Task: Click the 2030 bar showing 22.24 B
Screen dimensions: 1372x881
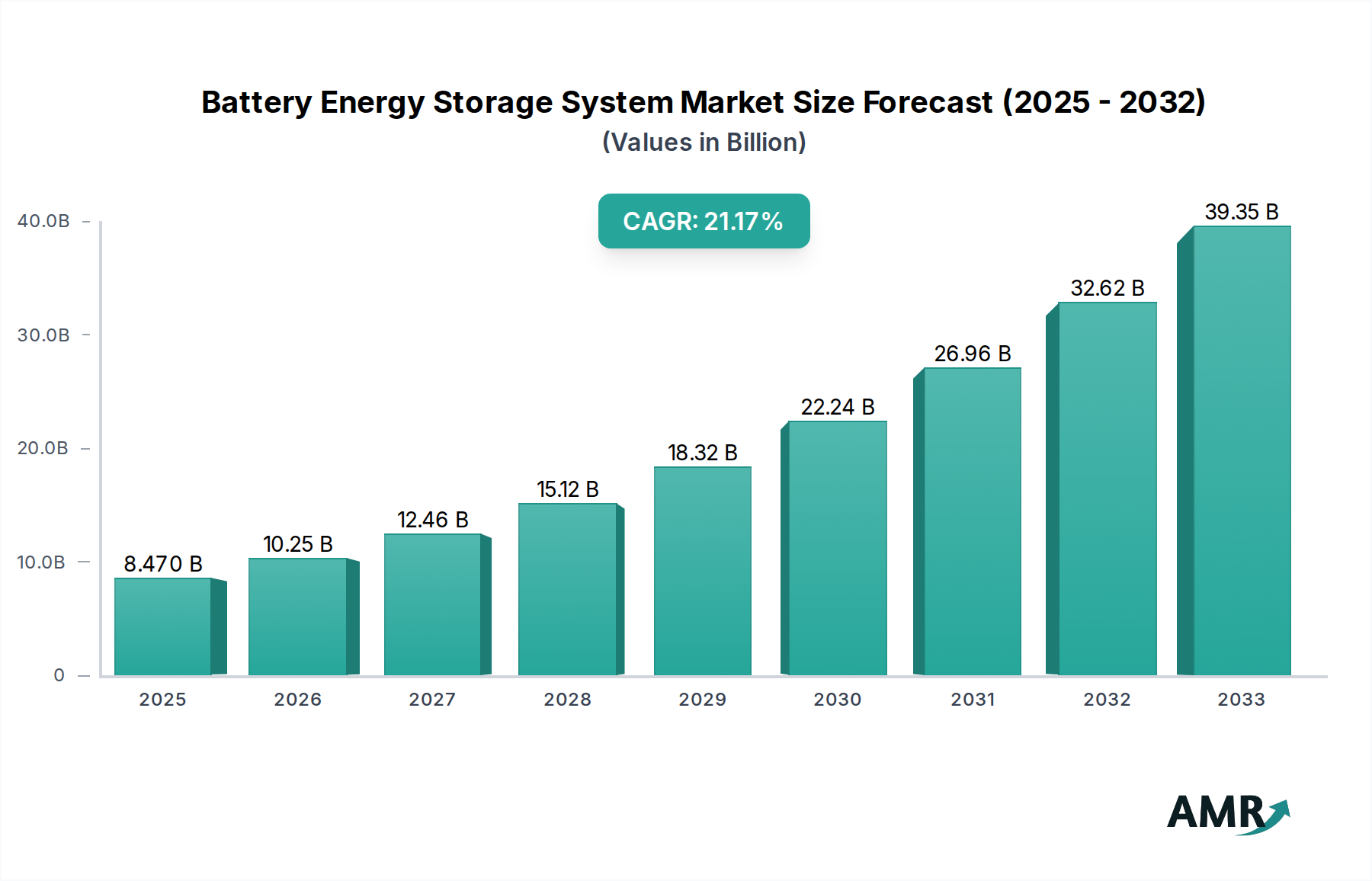Action: point(838,549)
